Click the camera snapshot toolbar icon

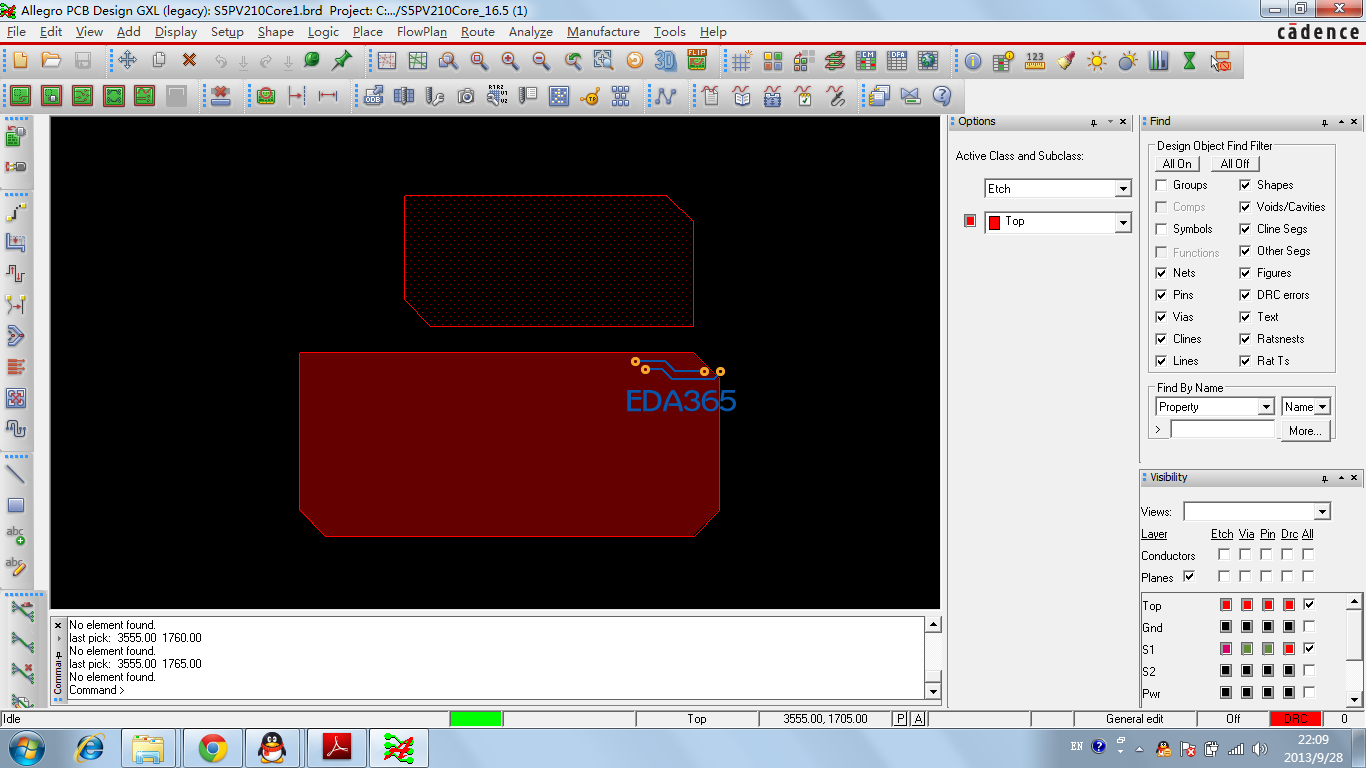tap(466, 96)
